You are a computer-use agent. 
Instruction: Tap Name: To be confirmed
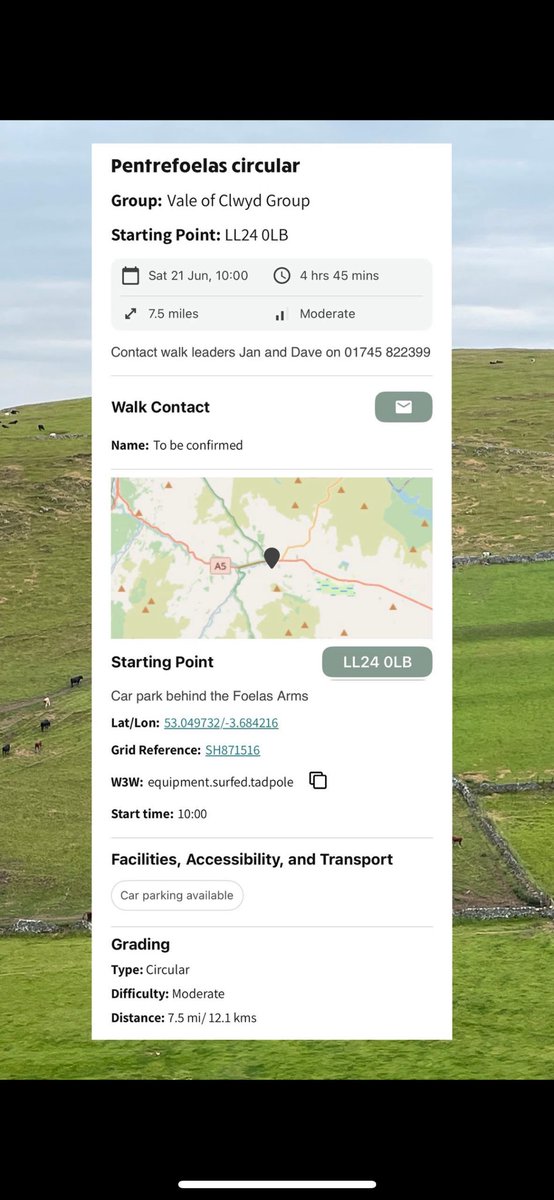(177, 445)
